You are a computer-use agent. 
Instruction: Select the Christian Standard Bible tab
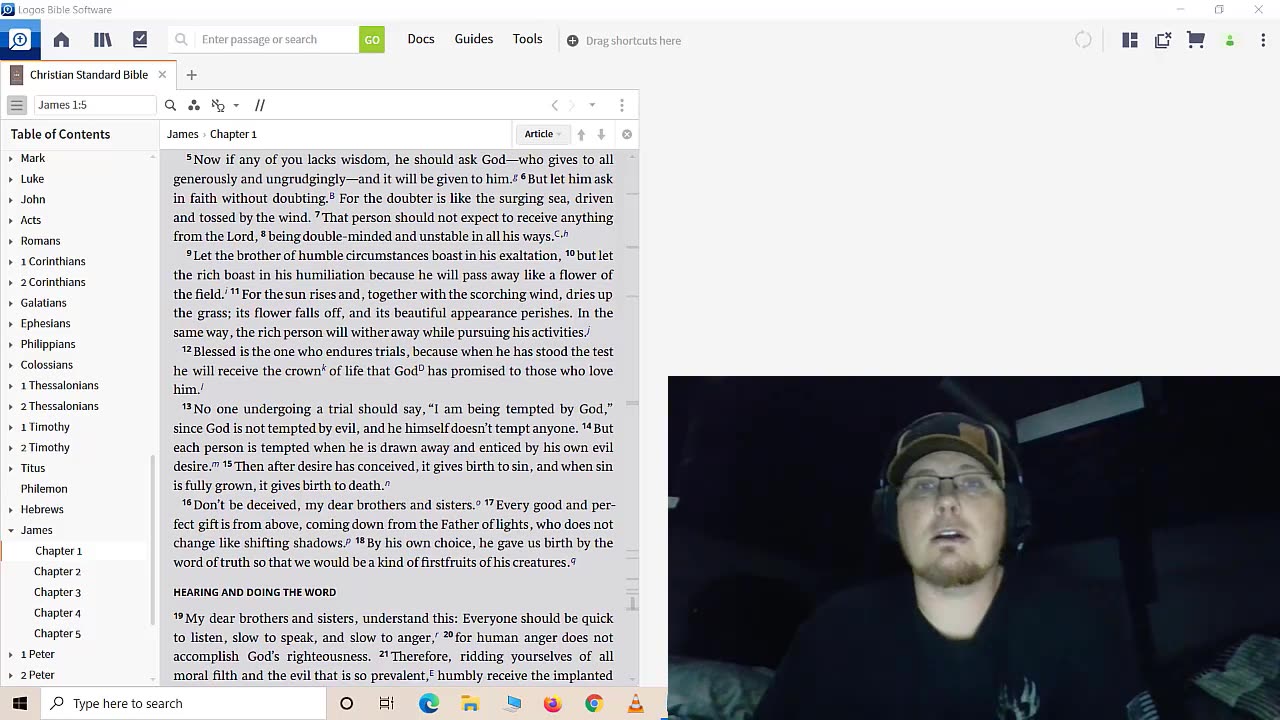coord(88,75)
